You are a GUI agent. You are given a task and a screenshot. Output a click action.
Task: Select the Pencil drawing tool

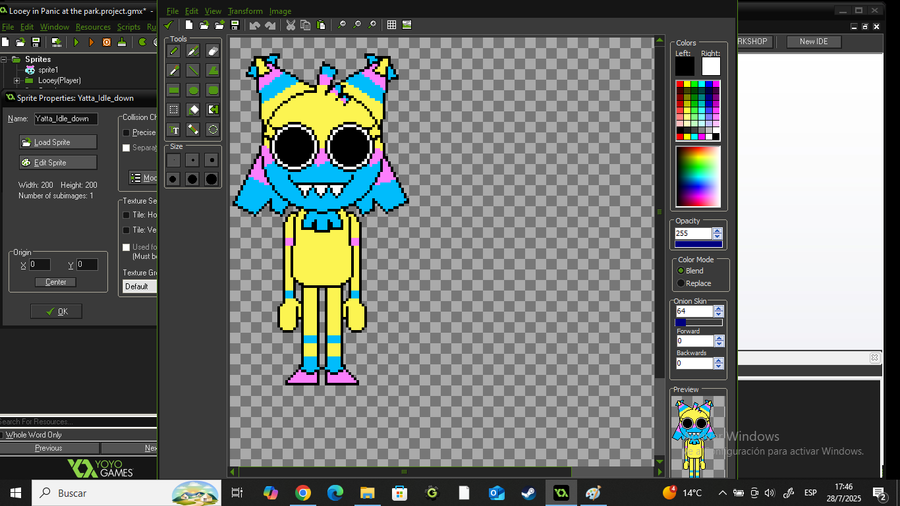click(x=174, y=51)
